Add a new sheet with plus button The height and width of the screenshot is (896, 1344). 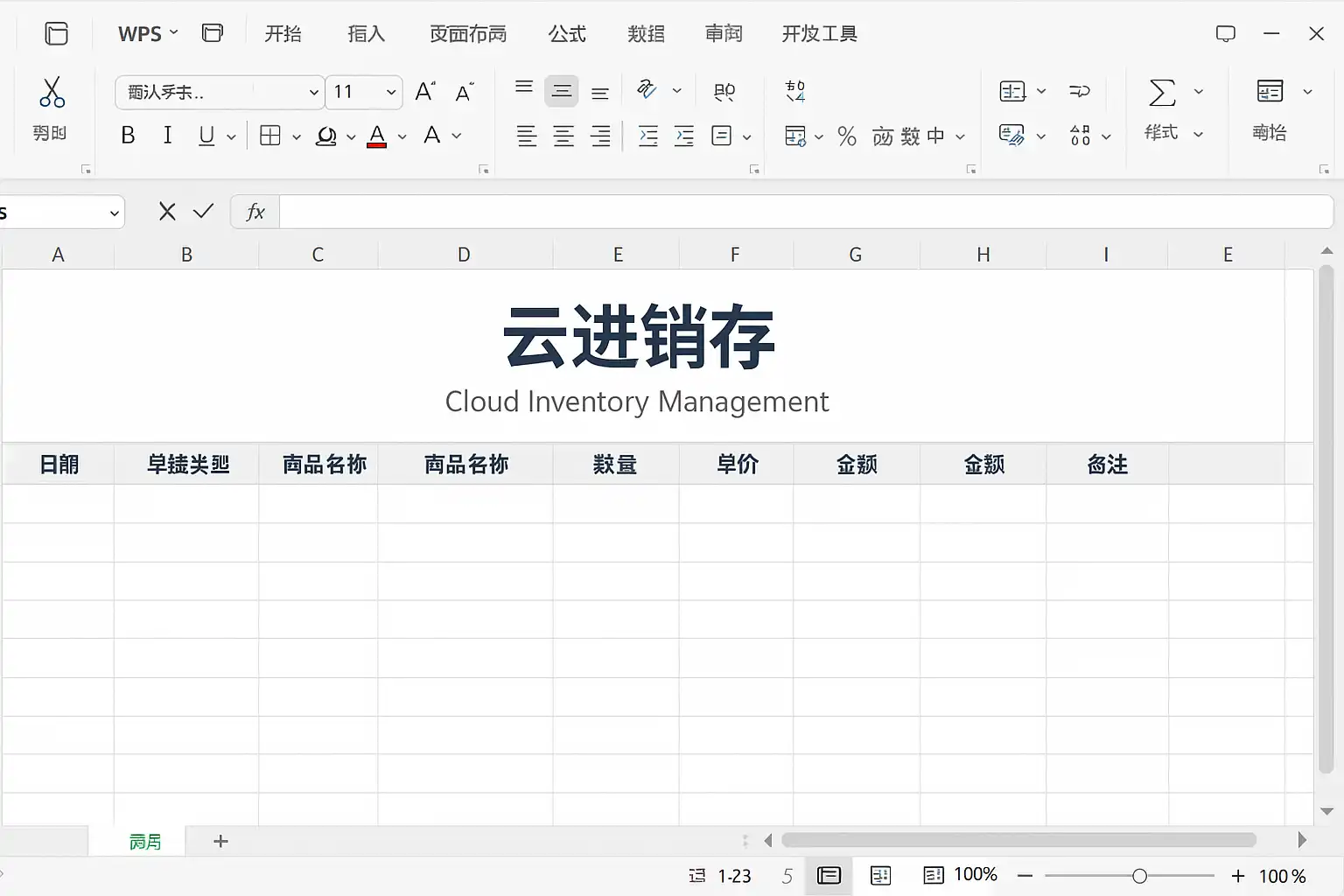[x=220, y=841]
